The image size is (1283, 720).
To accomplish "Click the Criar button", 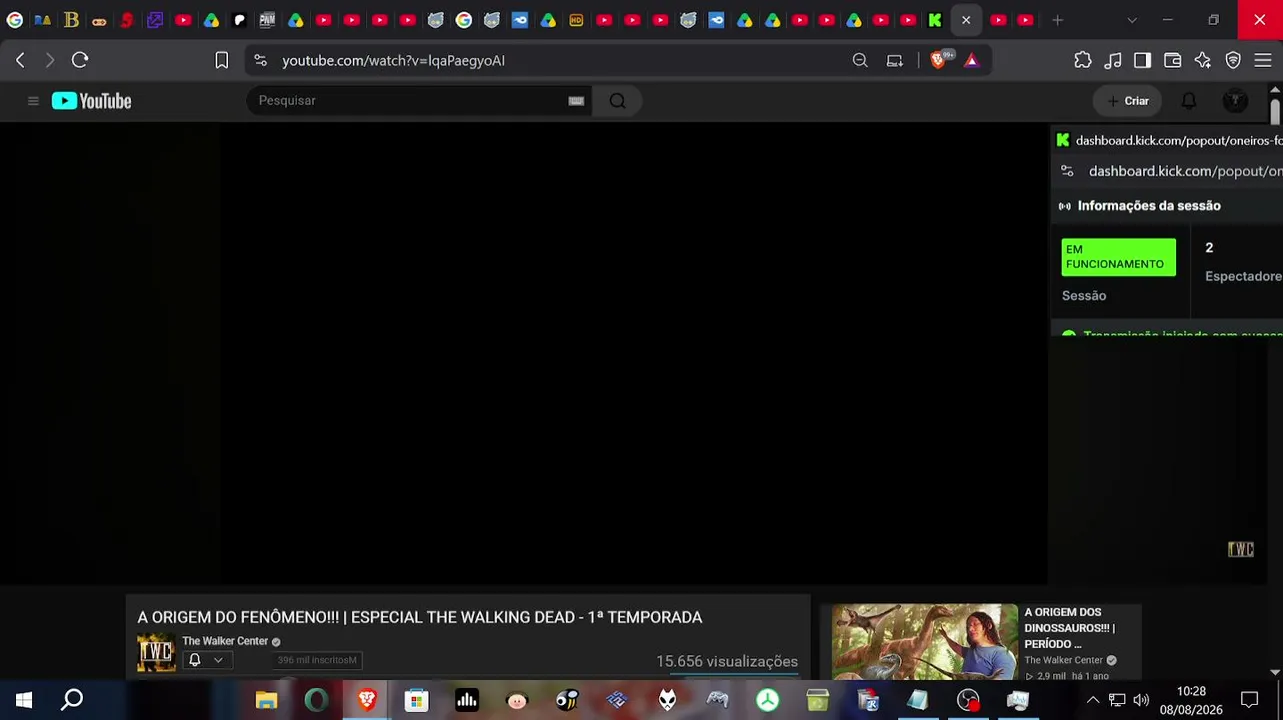I will click(x=1128, y=101).
